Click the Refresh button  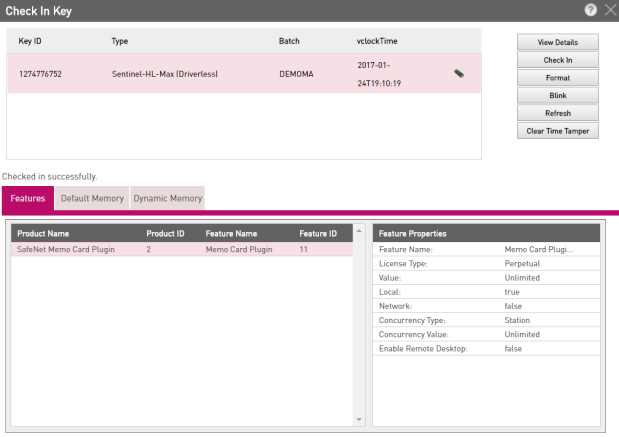[x=557, y=113]
